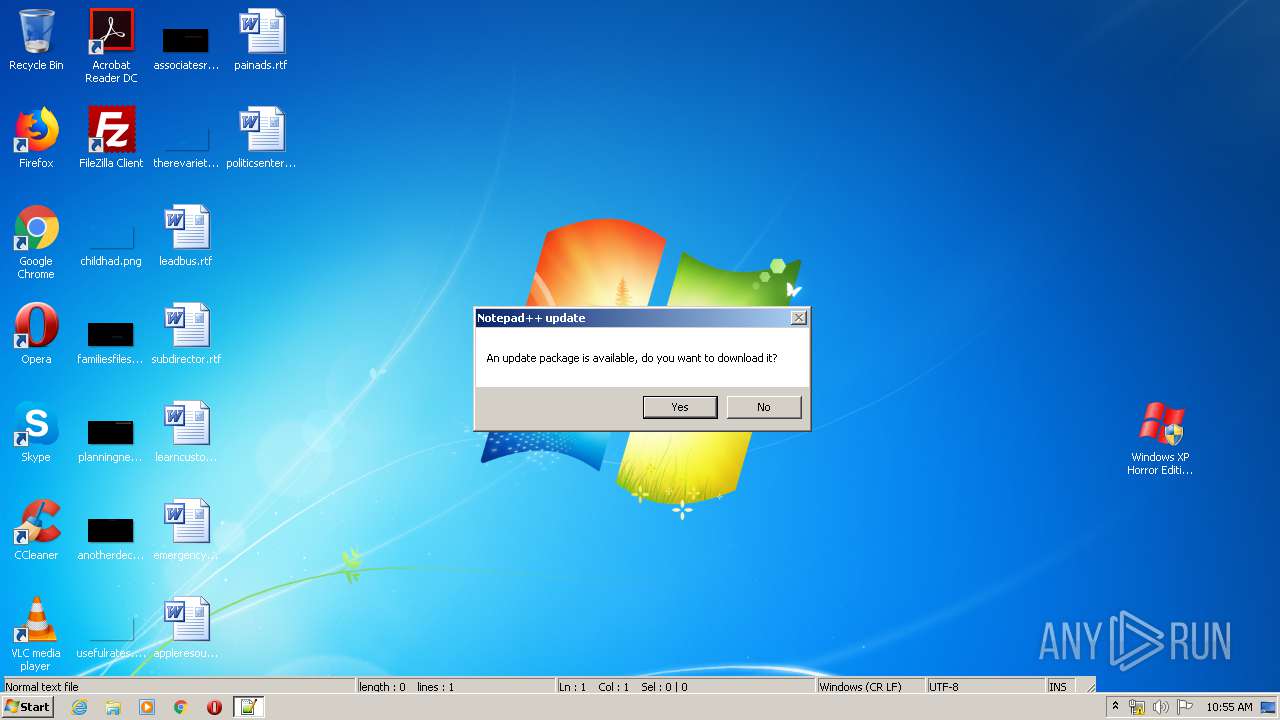Image resolution: width=1280 pixels, height=720 pixels.
Task: Click the 'Windows (CR LF)' status field
Action: (871, 687)
